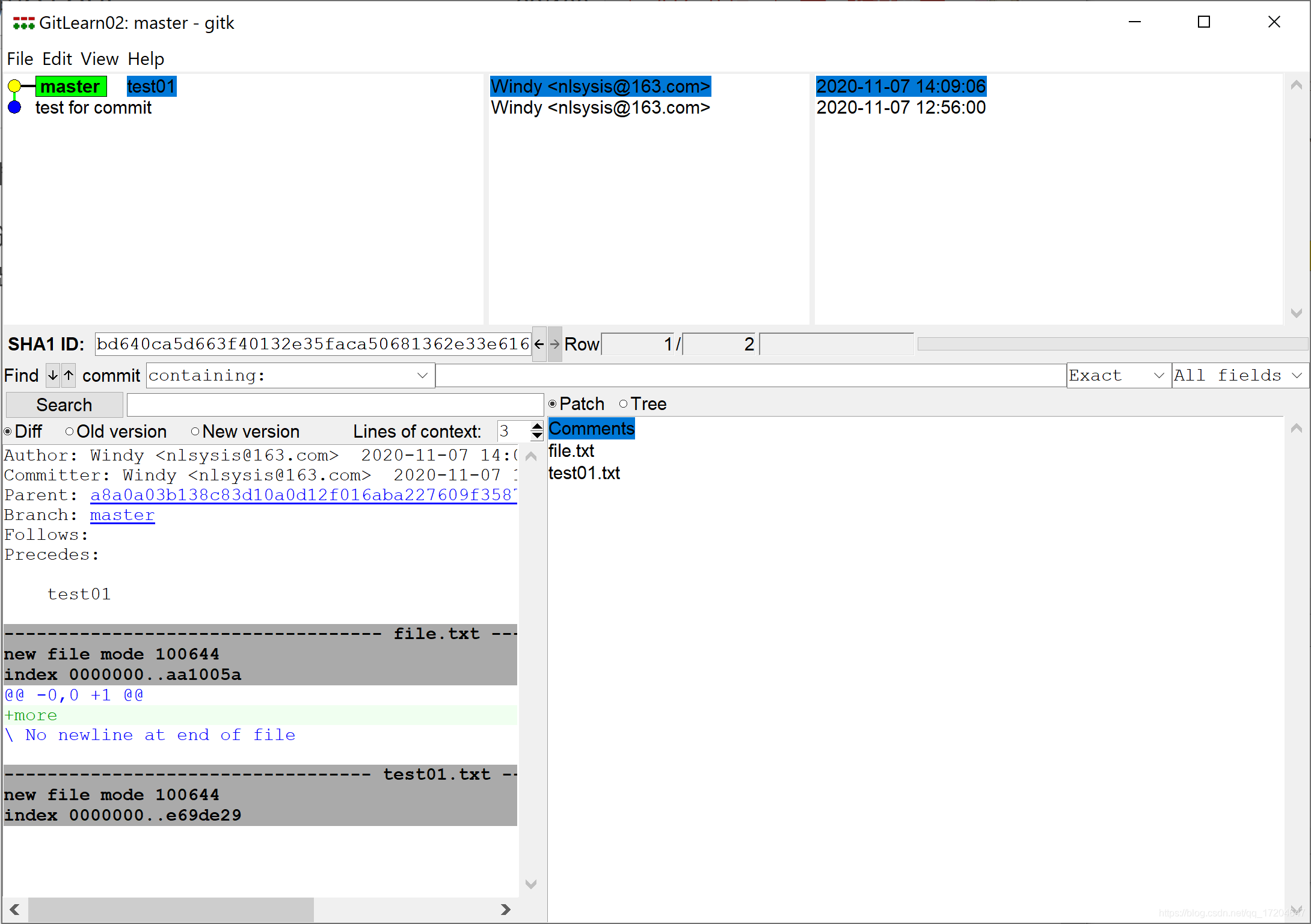Click the blue commit node for test for commit
Image resolution: width=1311 pixels, height=924 pixels.
pos(14,108)
